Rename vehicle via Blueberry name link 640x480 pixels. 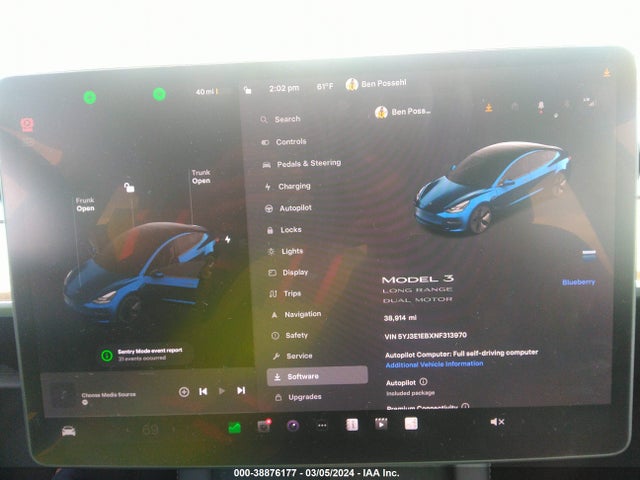coord(578,282)
